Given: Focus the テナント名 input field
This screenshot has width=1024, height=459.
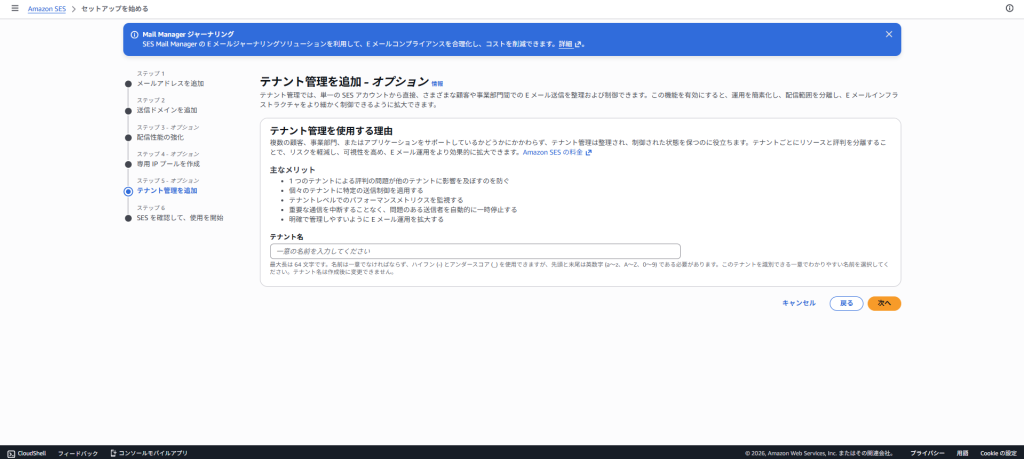Looking at the screenshot, I should [475, 251].
